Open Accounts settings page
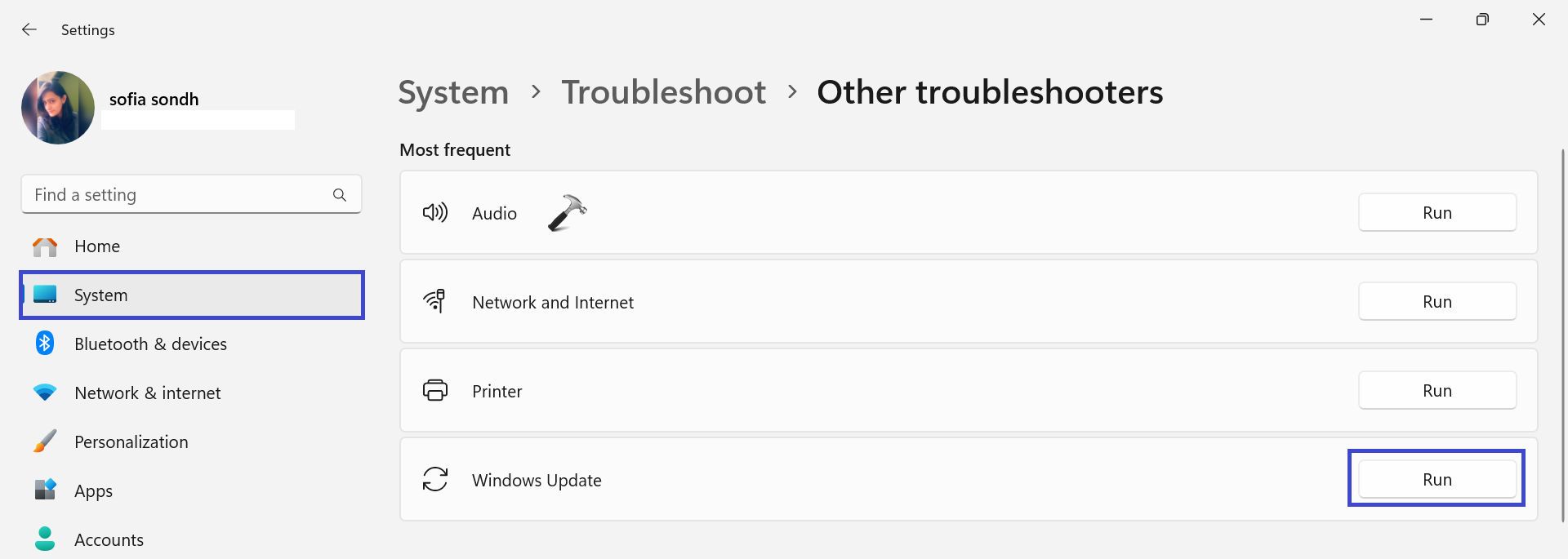This screenshot has width=1568, height=559. pyautogui.click(x=109, y=539)
